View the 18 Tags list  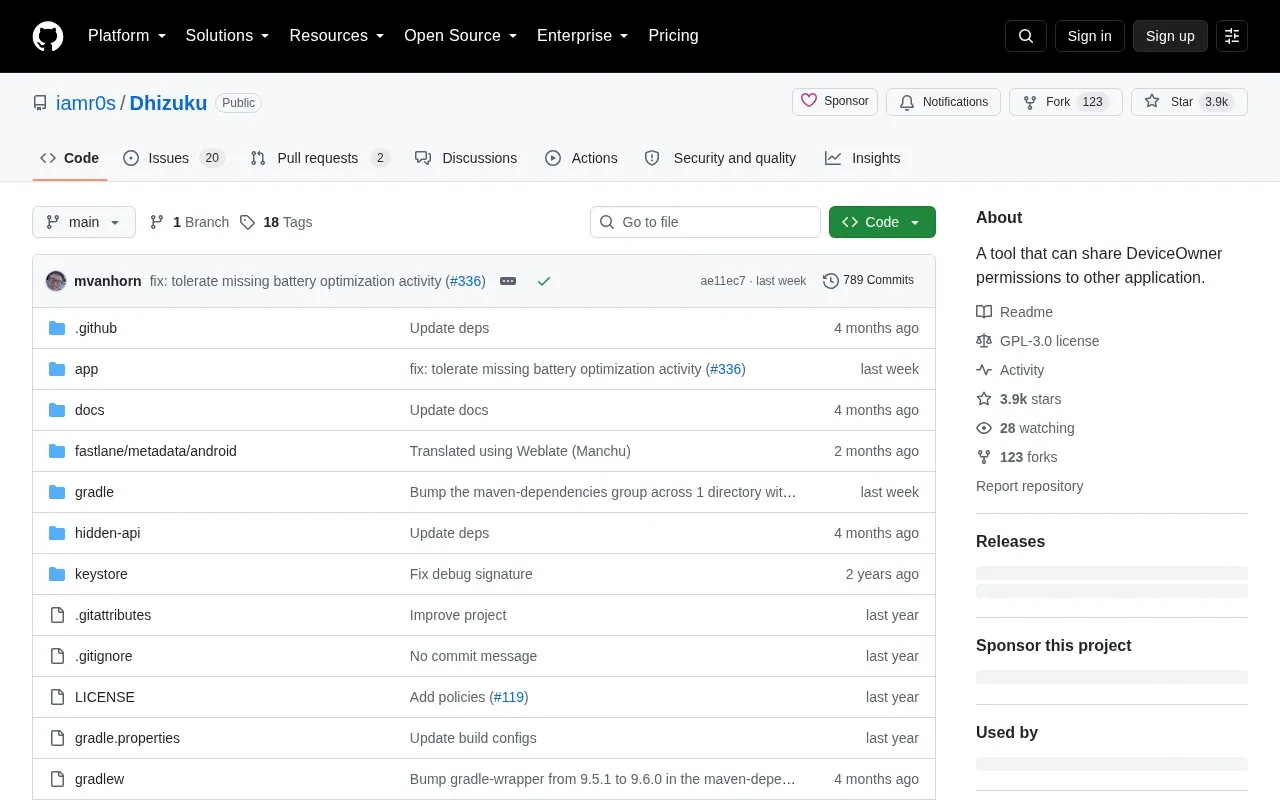click(276, 222)
